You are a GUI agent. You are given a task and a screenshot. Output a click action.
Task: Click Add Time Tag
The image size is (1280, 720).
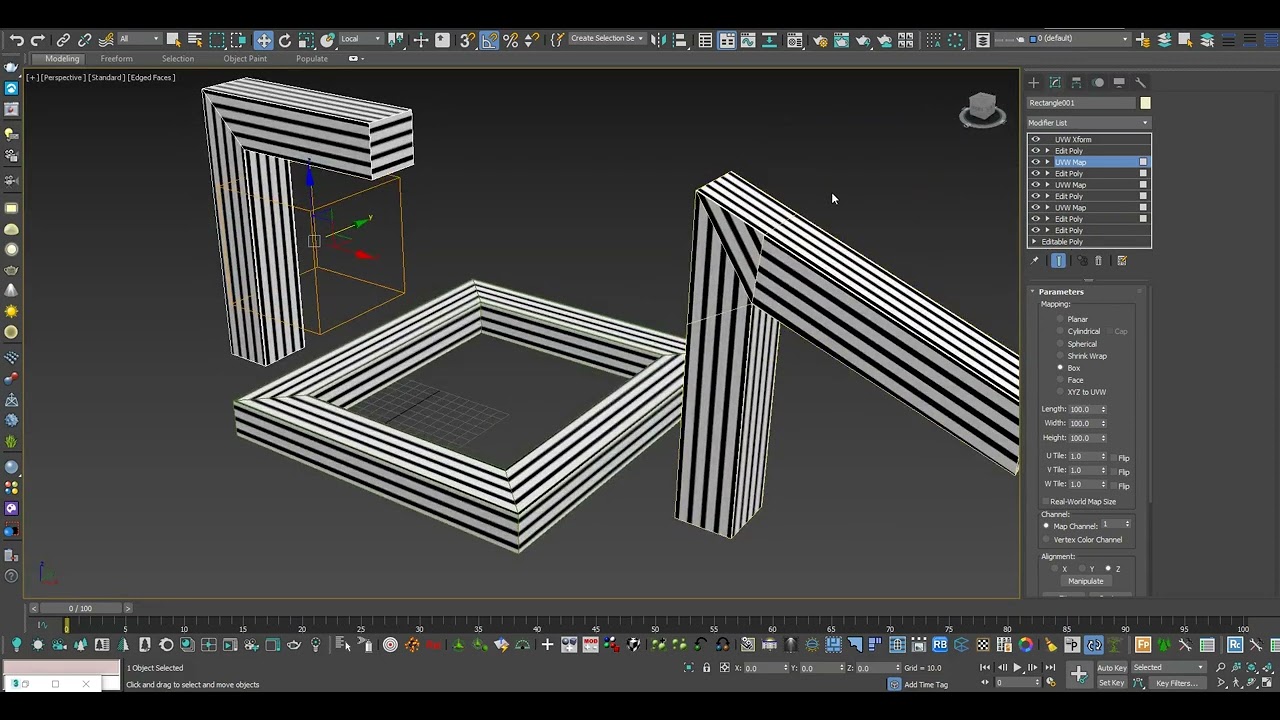click(x=926, y=685)
